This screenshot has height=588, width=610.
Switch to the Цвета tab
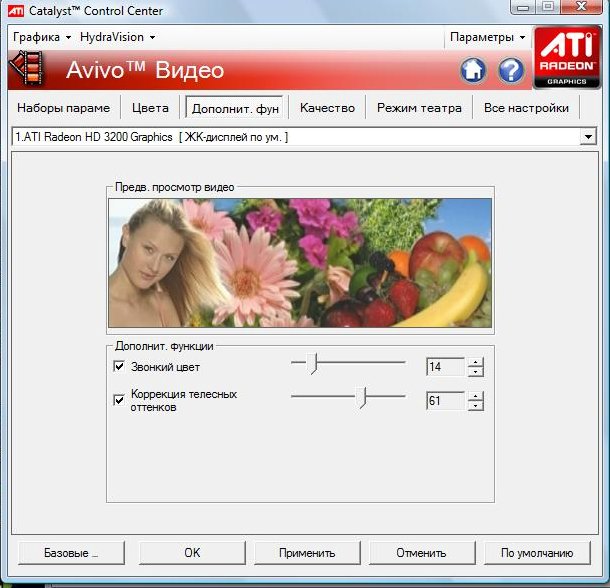[x=150, y=108]
